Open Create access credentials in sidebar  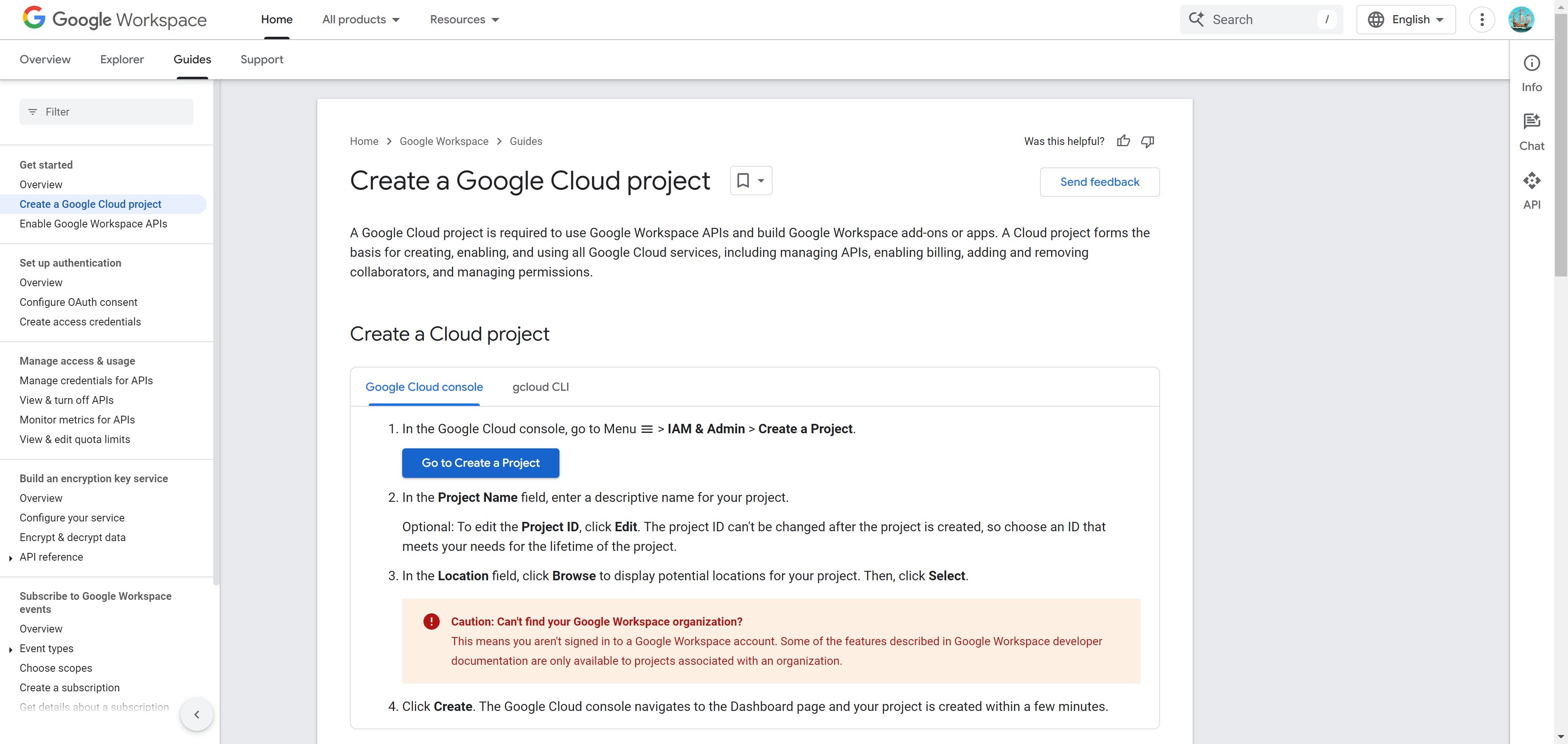point(80,321)
